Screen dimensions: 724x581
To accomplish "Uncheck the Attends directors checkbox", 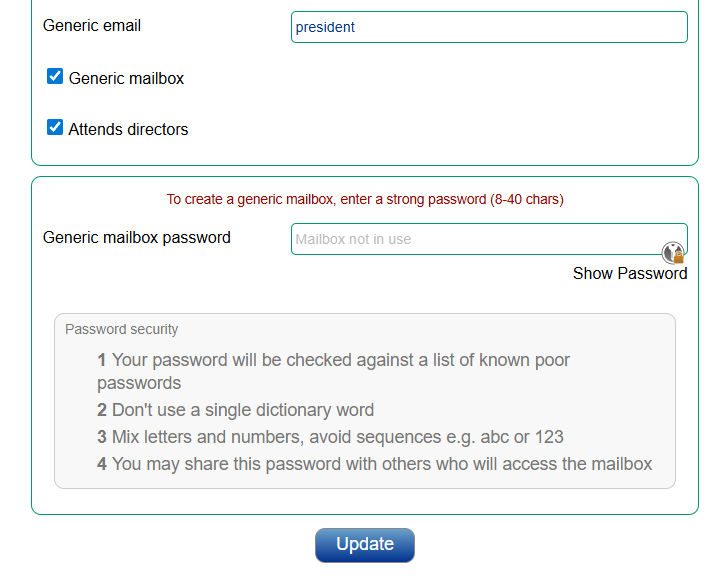I will click(x=55, y=127).
